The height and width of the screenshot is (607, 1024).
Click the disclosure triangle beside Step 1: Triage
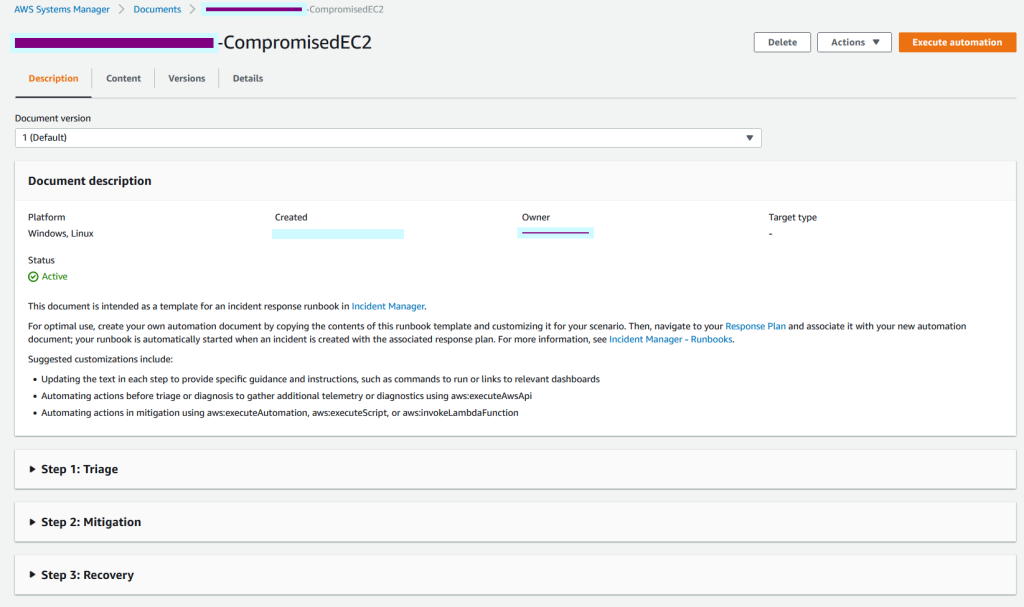(31, 468)
